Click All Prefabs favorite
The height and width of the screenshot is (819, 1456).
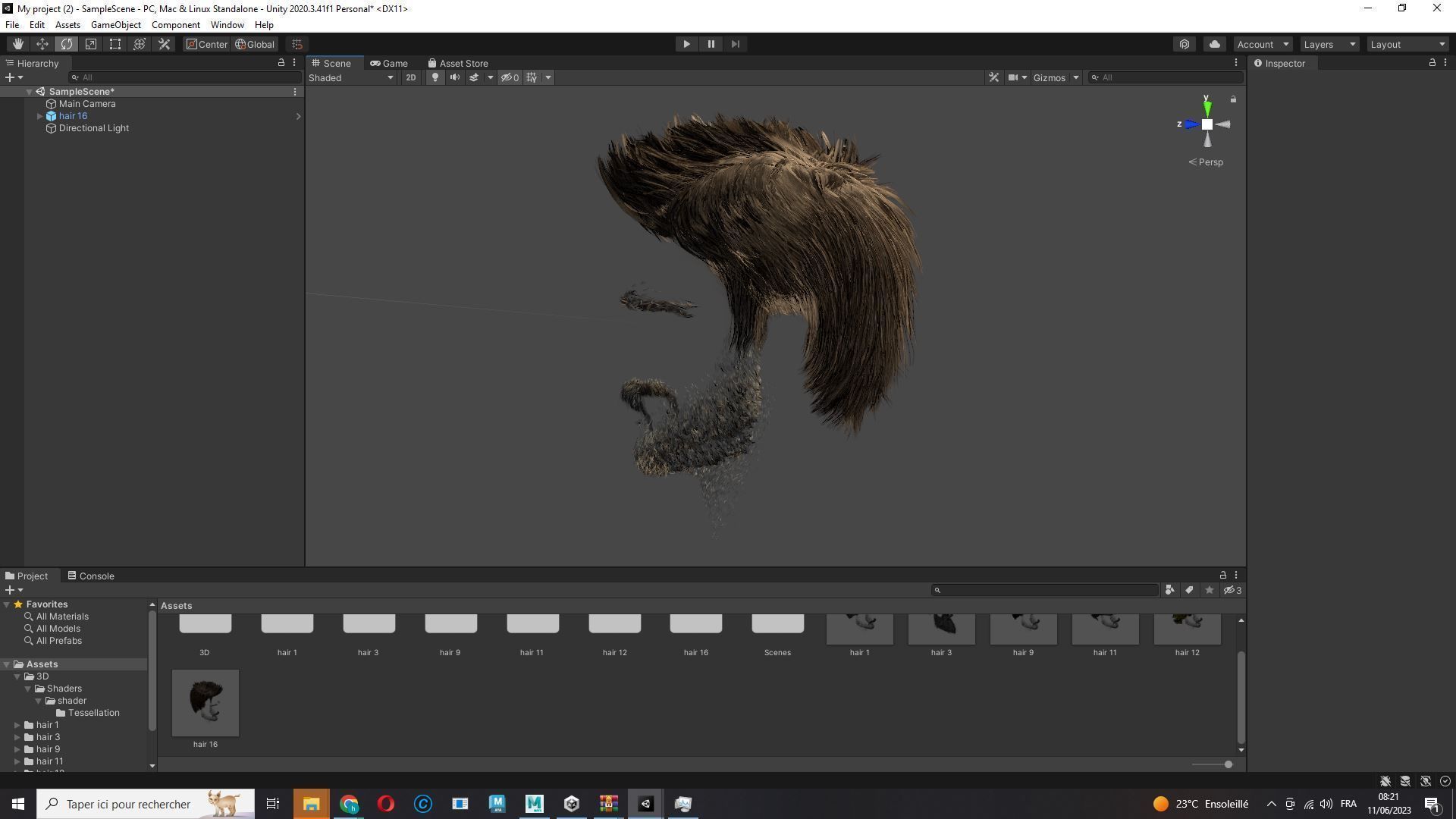[58, 641]
